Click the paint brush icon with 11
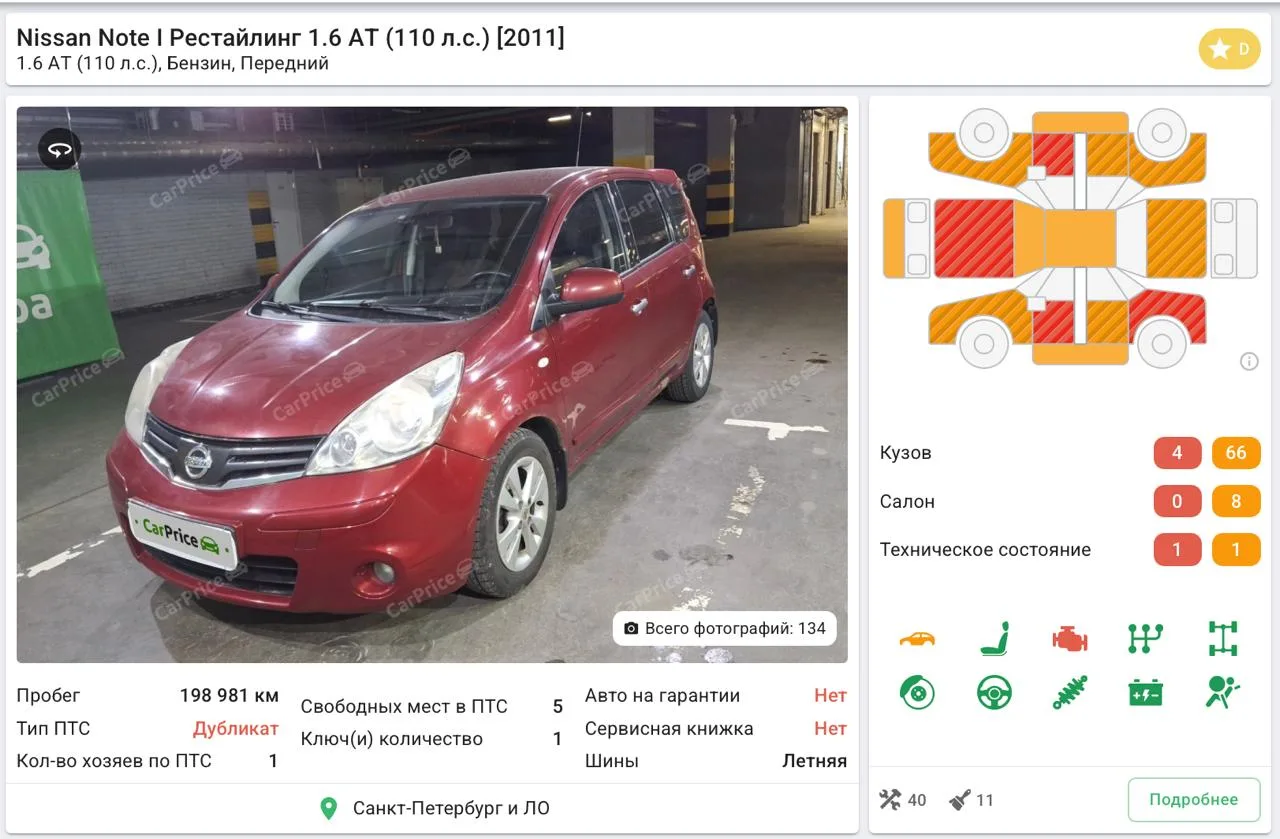Screen dimensions: 1280x839 [960, 799]
